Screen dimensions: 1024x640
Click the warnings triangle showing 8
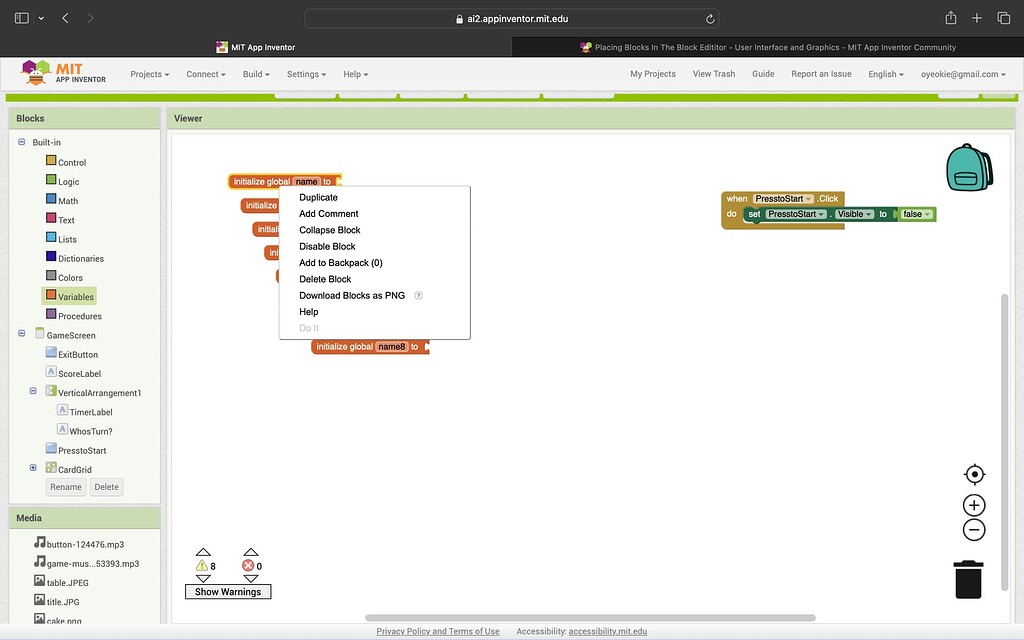(204, 564)
